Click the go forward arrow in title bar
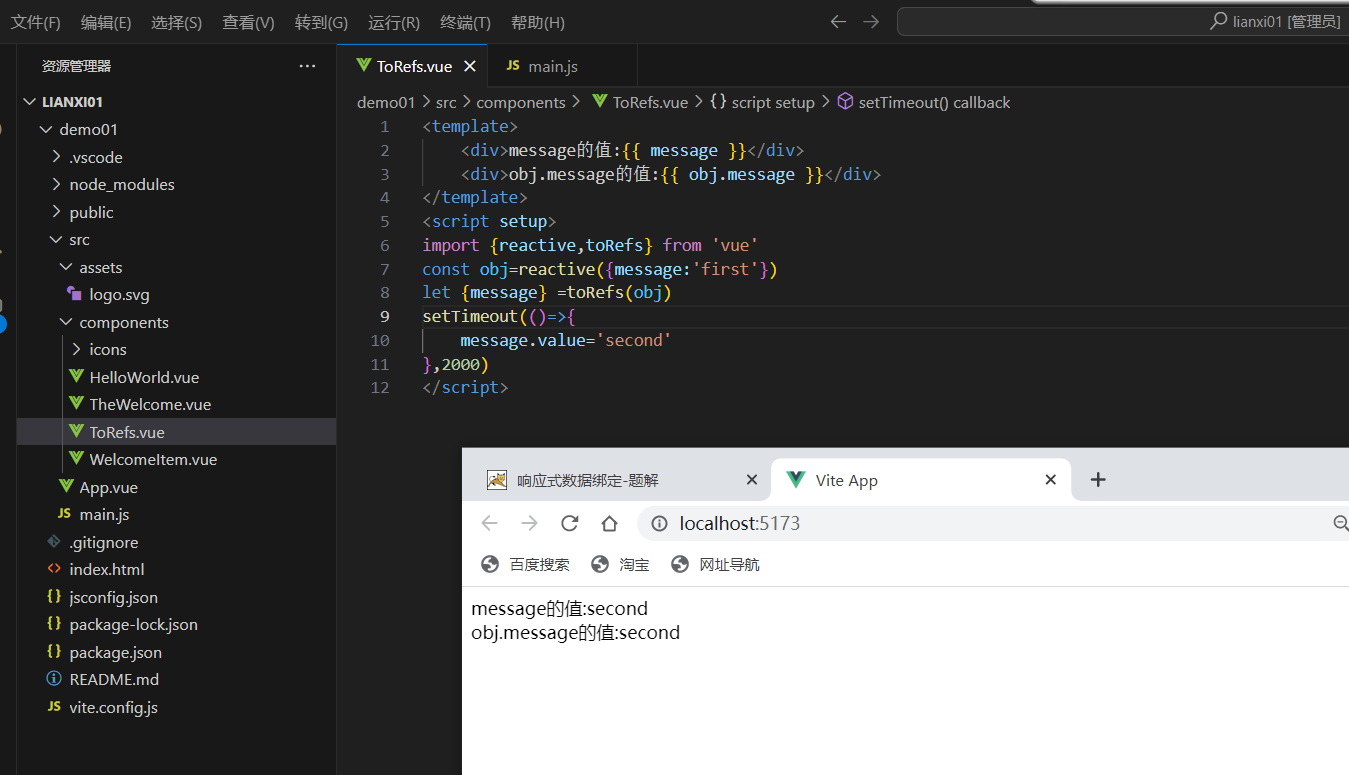 coord(871,22)
